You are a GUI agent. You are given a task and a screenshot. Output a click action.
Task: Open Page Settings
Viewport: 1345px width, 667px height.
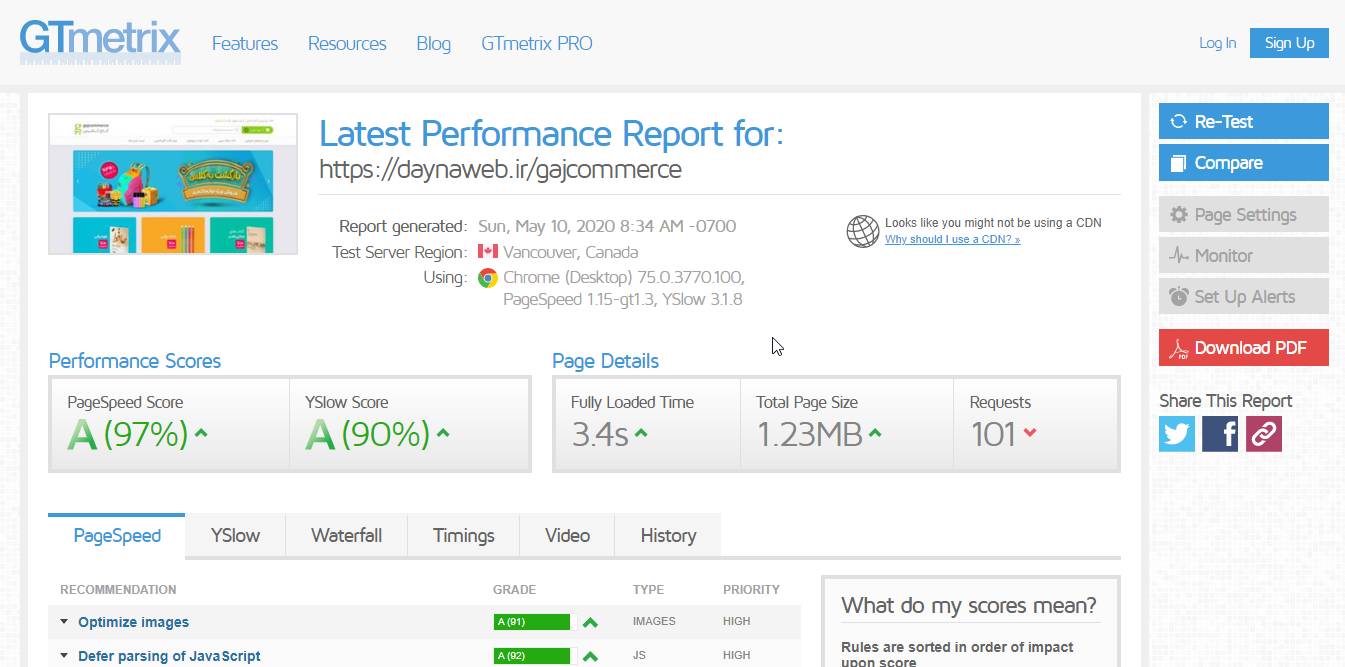[1244, 214]
